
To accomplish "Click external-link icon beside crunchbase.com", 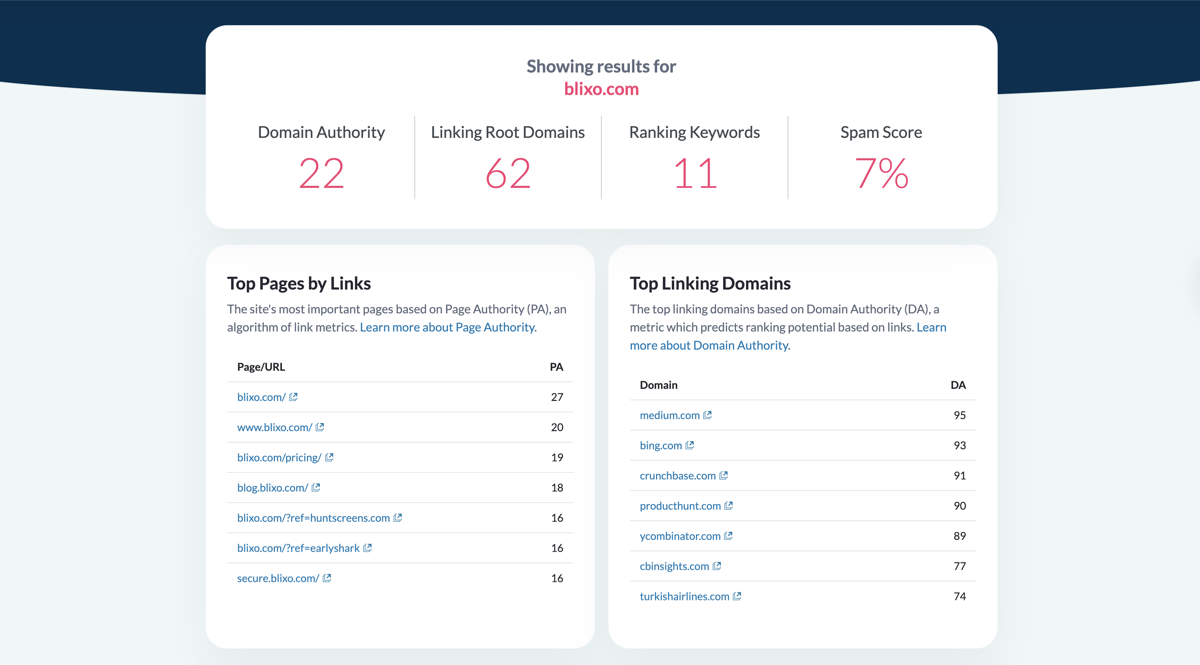I will pyautogui.click(x=724, y=475).
